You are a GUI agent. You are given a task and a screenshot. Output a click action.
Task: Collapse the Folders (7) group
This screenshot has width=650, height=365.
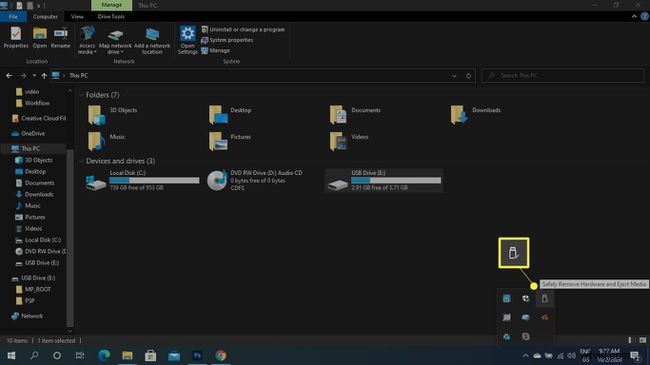81,95
